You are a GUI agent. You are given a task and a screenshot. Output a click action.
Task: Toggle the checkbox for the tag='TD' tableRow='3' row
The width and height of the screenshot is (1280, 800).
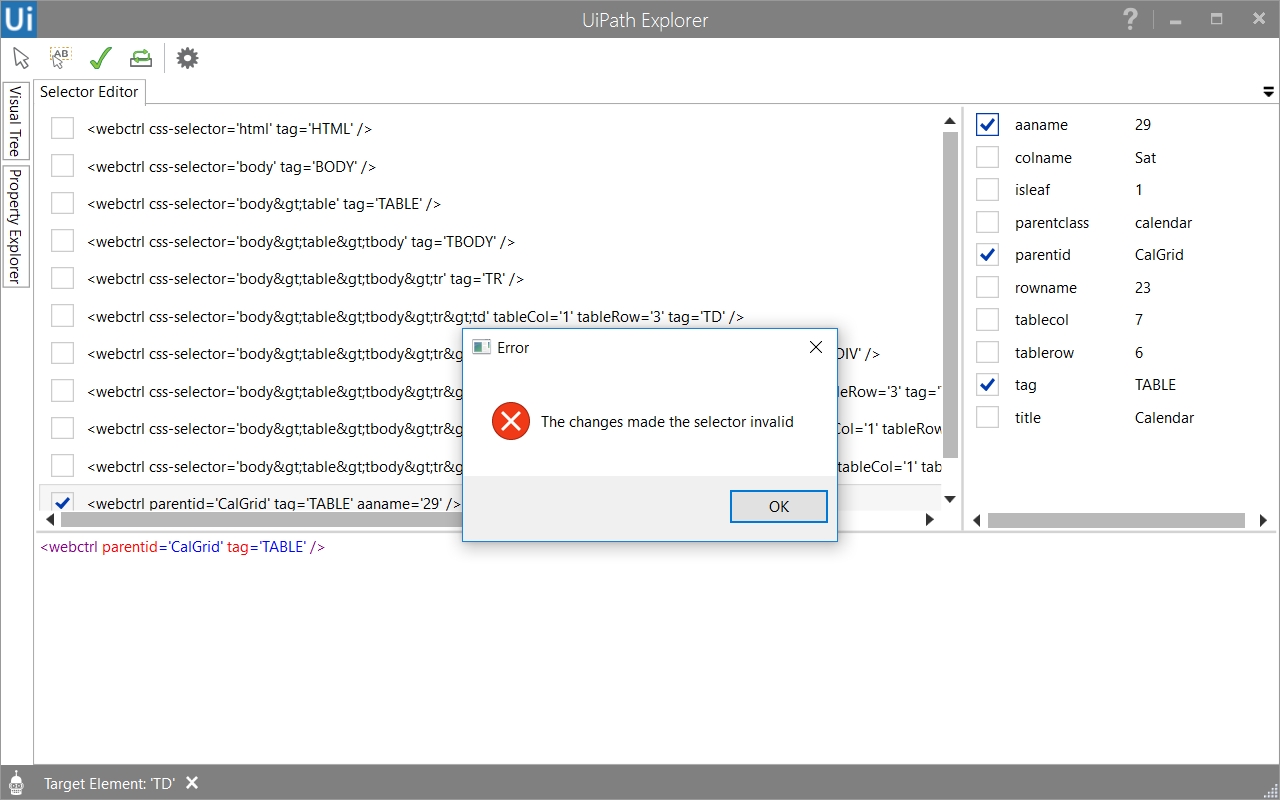tap(62, 316)
